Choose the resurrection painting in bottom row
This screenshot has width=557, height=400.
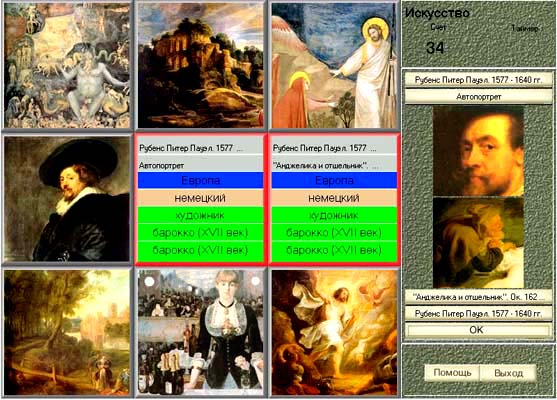click(x=334, y=332)
